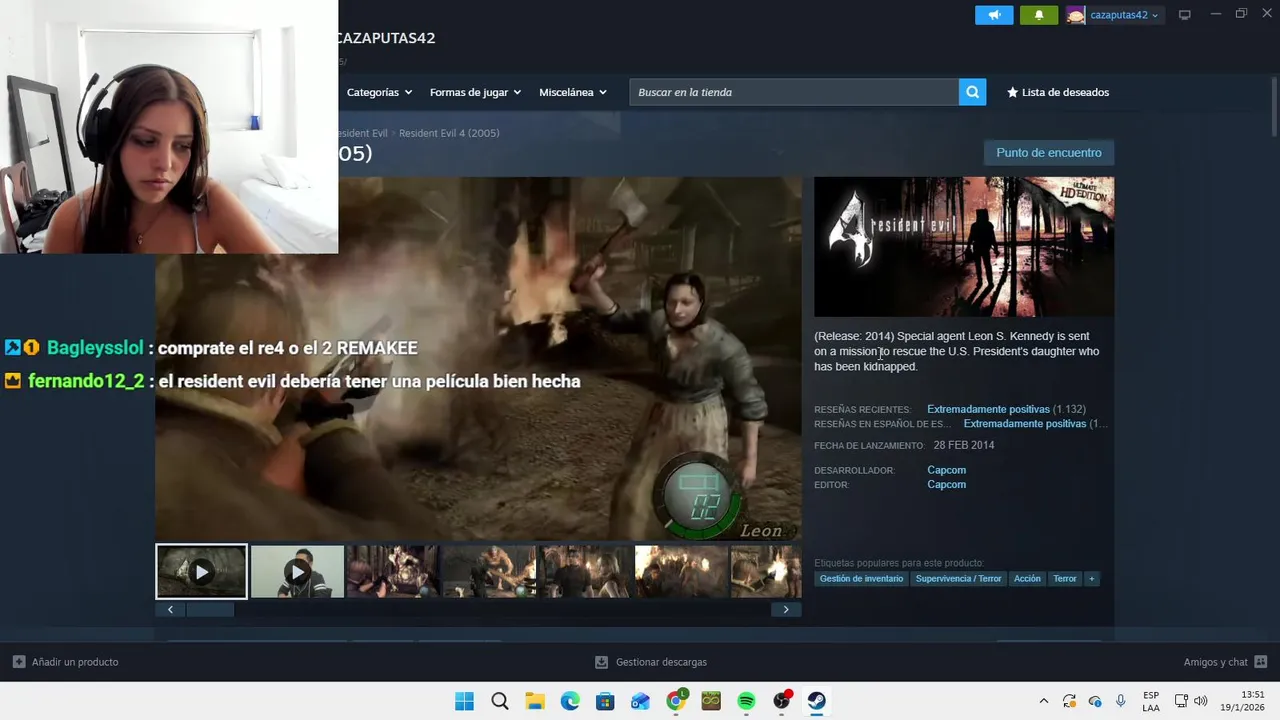
Task: Click the 28 FEB 2014 release date
Action: pos(964,446)
